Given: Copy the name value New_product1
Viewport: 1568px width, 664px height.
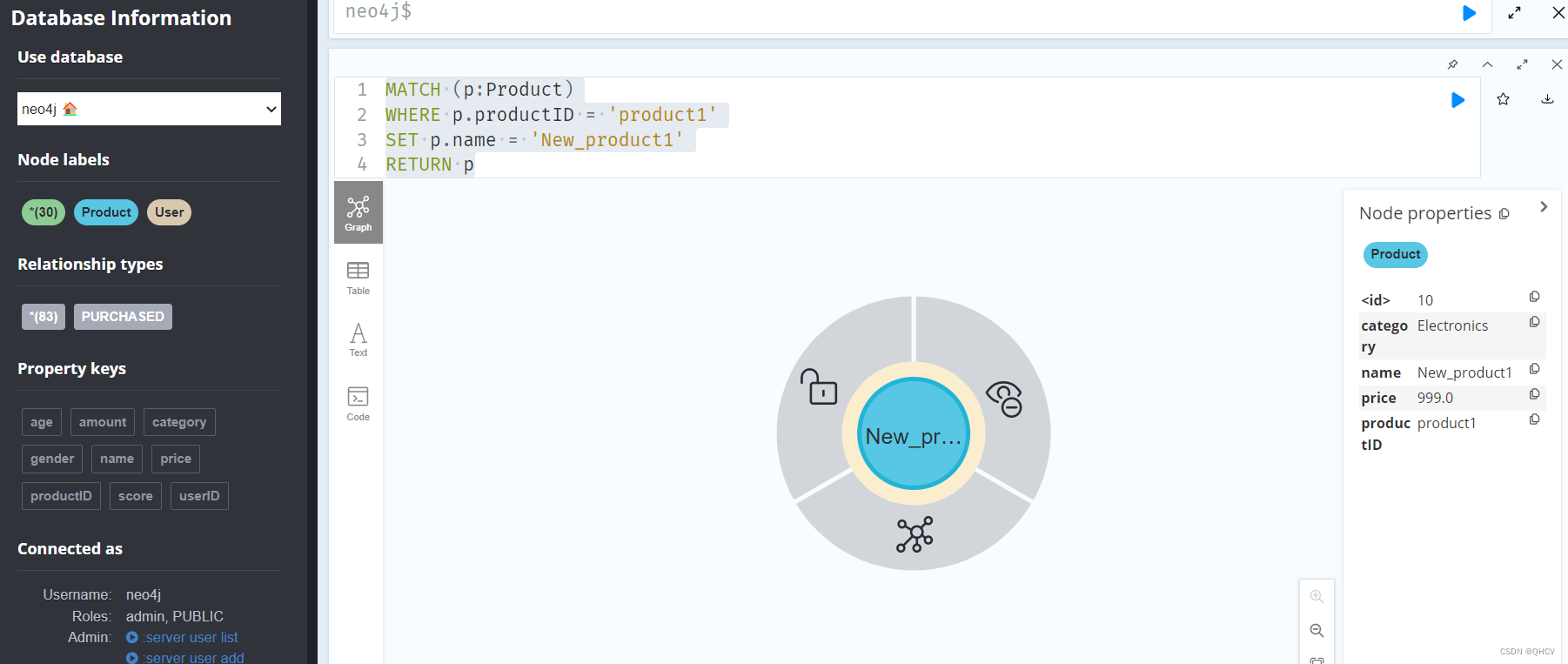Looking at the screenshot, I should coord(1534,369).
